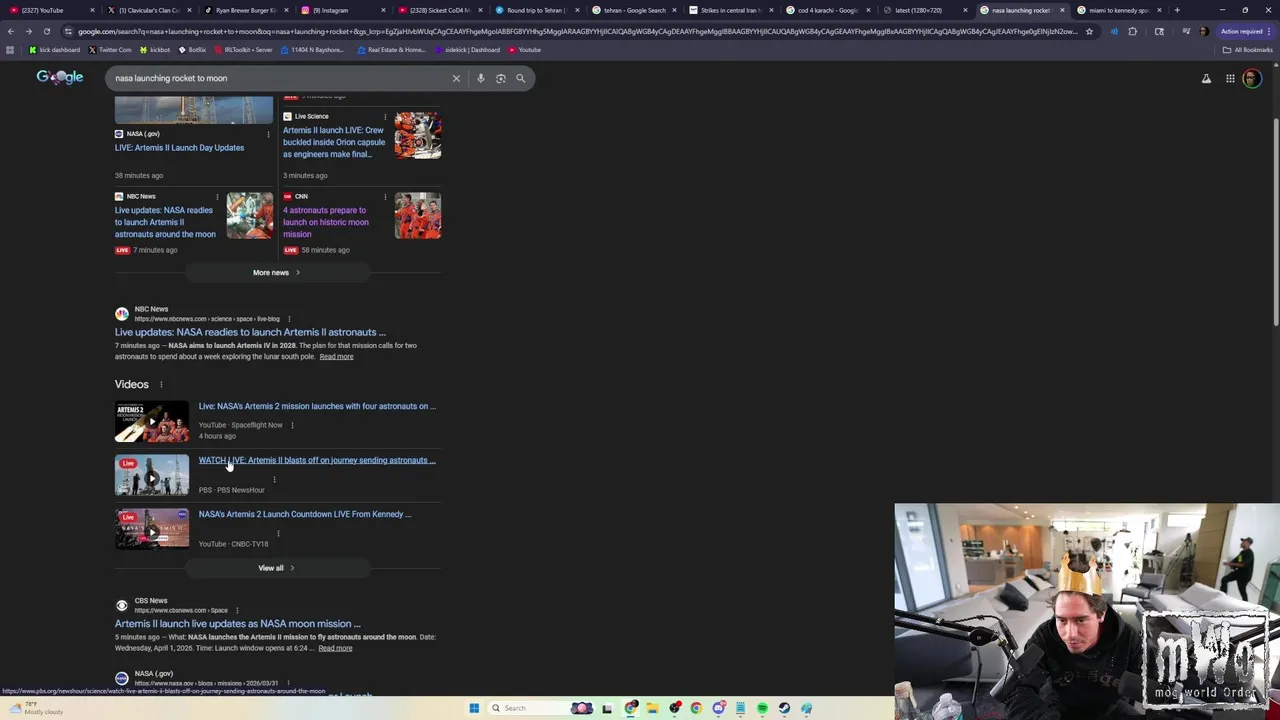This screenshot has width=1280, height=720.
Task: Open kick dashboard bookmark
Action: tap(54, 49)
